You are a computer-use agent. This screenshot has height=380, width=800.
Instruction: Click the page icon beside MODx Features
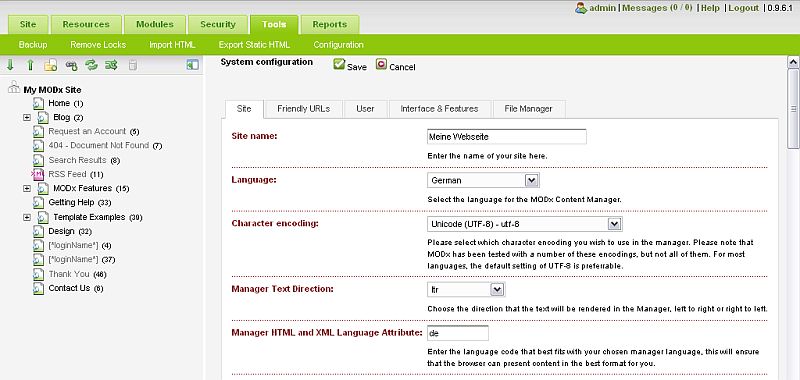click(43, 189)
